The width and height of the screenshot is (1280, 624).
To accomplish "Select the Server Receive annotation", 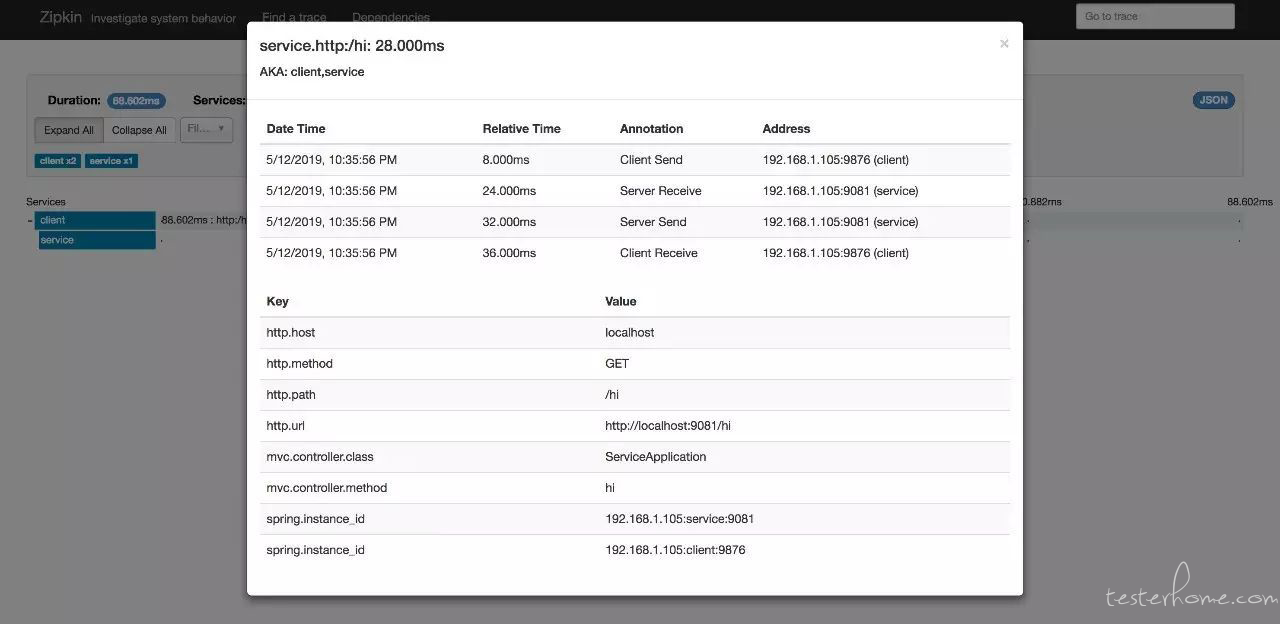I will pyautogui.click(x=661, y=190).
